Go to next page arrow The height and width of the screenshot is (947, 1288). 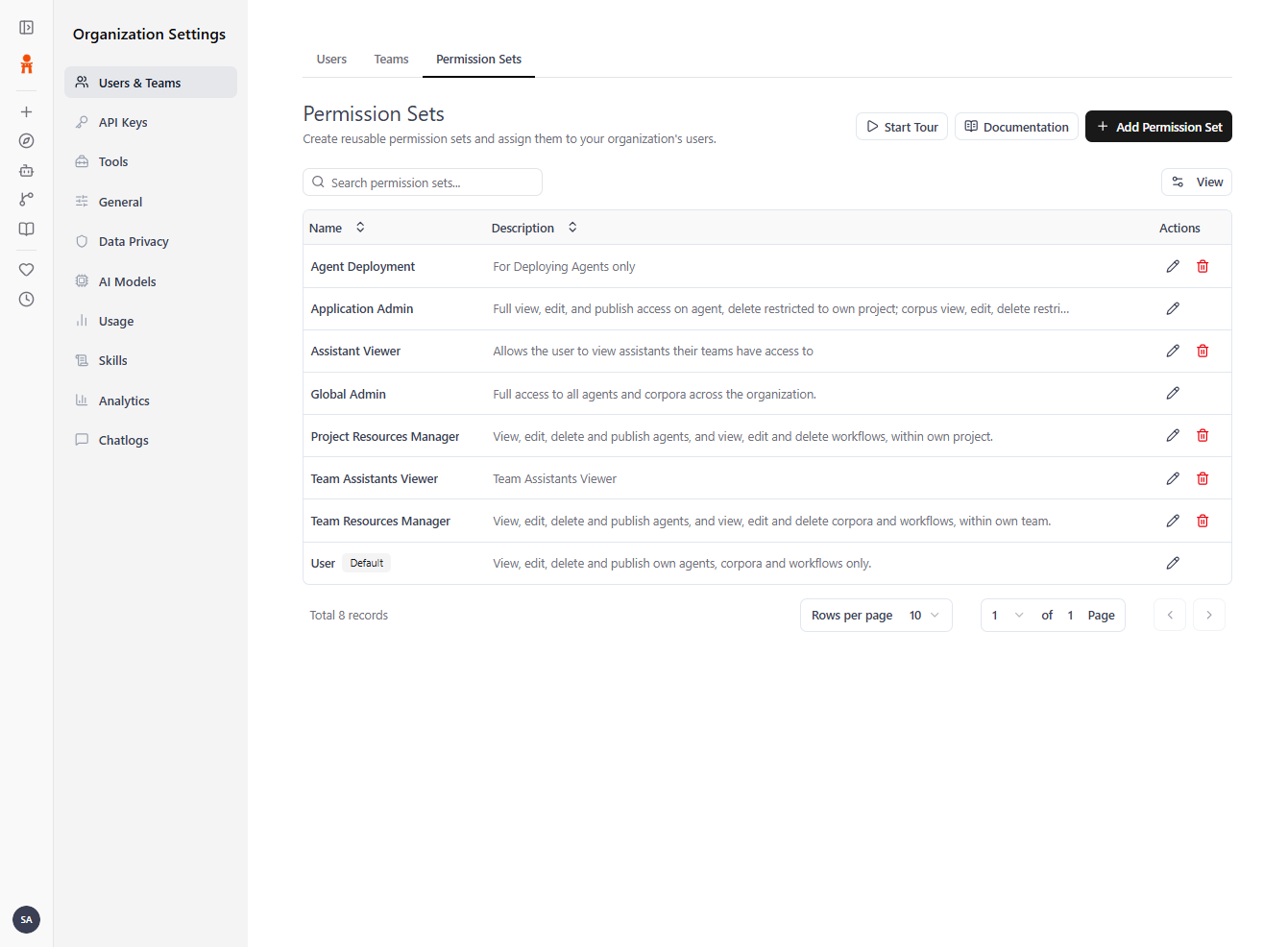[x=1209, y=616]
